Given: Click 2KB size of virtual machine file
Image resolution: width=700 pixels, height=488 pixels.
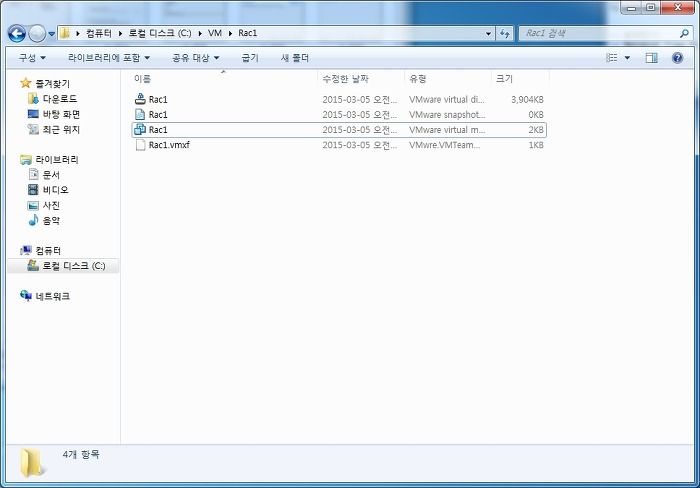Looking at the screenshot, I should coord(536,130).
